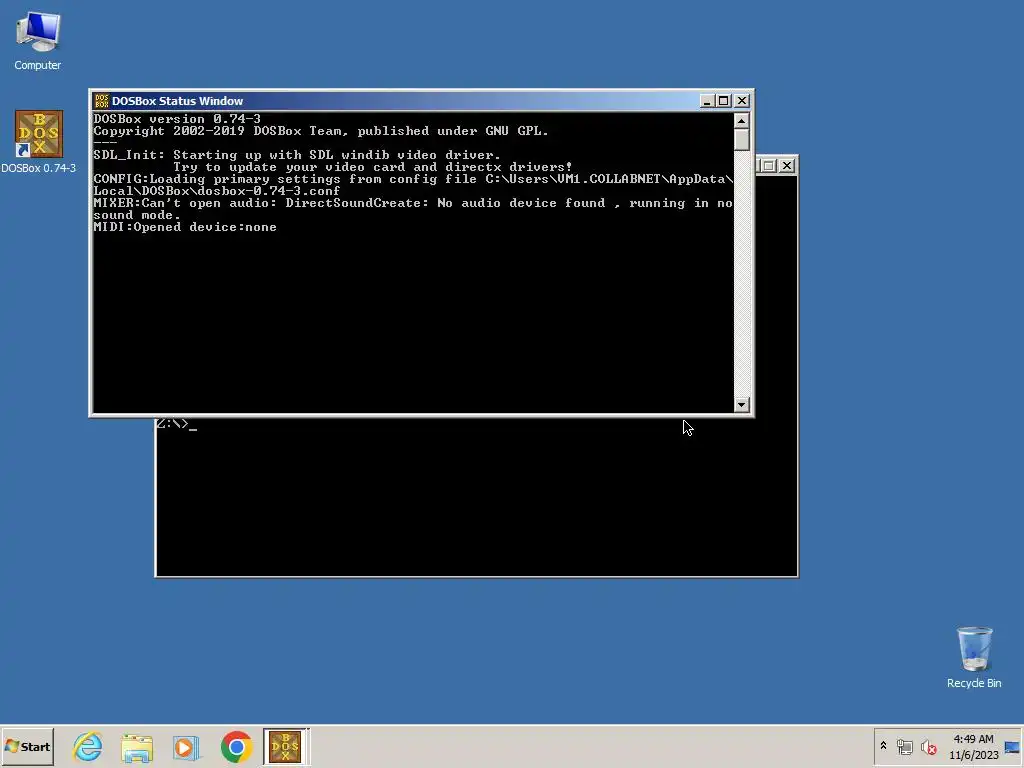Screen dimensions: 1024x768
Task: Click the 'SDL_Init: Starting up' line
Action: 297,155
